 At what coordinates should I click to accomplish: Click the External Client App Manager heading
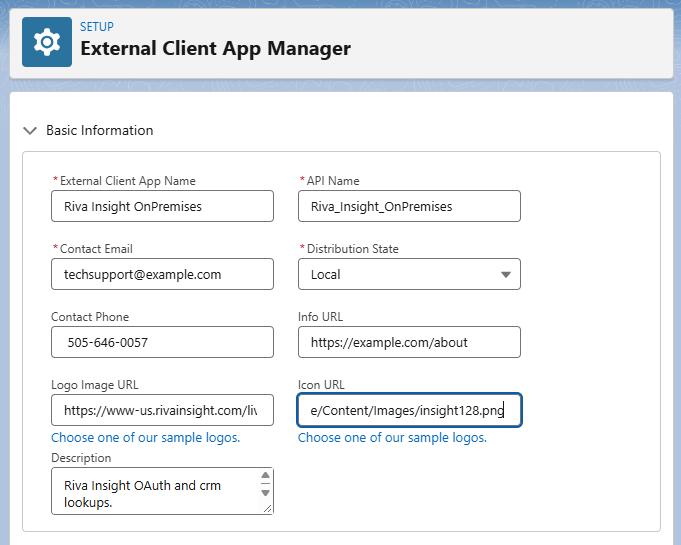tap(215, 48)
